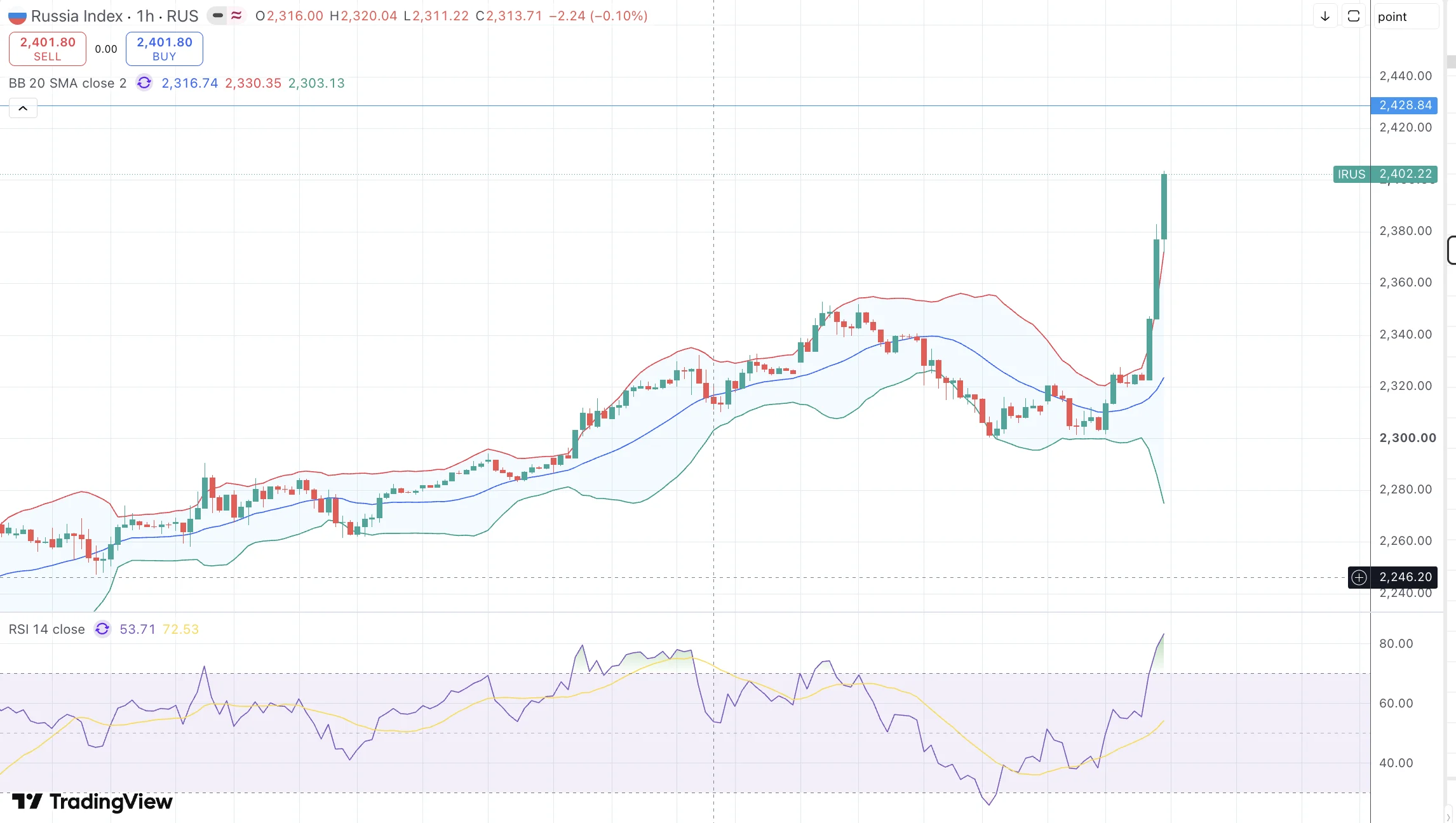Click the Russia flag symbol icon
1456x823 pixels.
pyautogui.click(x=17, y=17)
